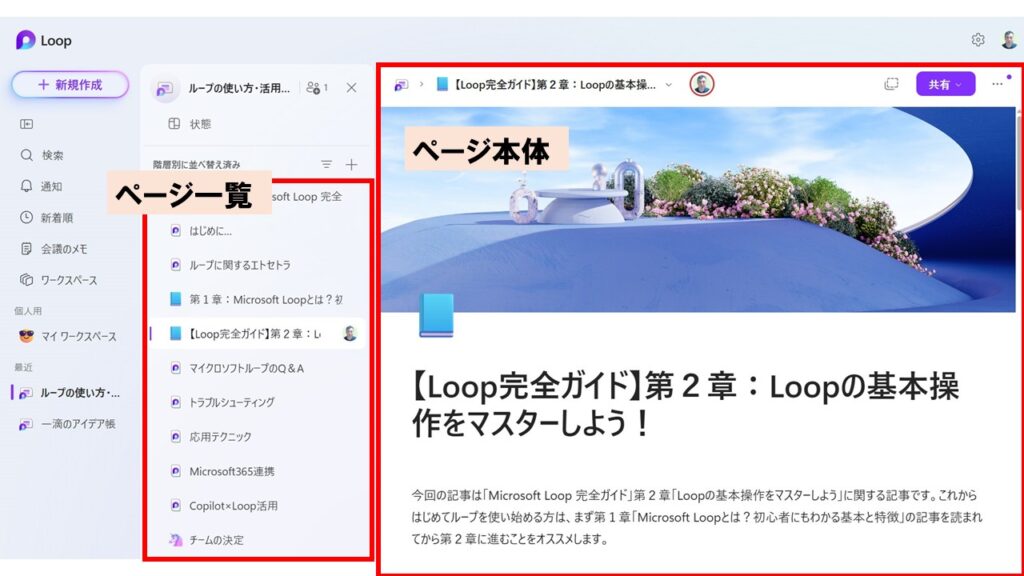Open page components copy icon next to 共有
The image size is (1024, 576).
(x=891, y=84)
